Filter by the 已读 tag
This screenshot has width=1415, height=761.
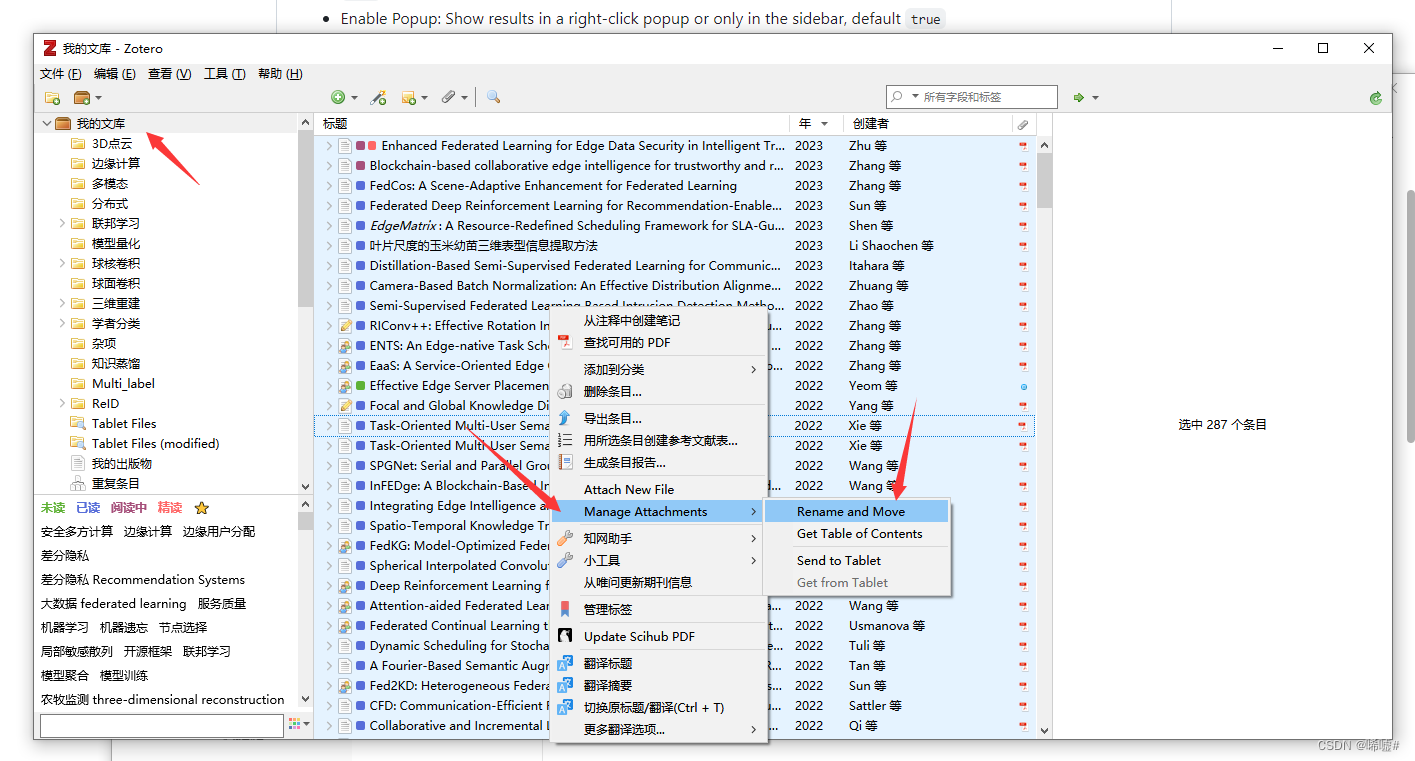click(x=89, y=508)
